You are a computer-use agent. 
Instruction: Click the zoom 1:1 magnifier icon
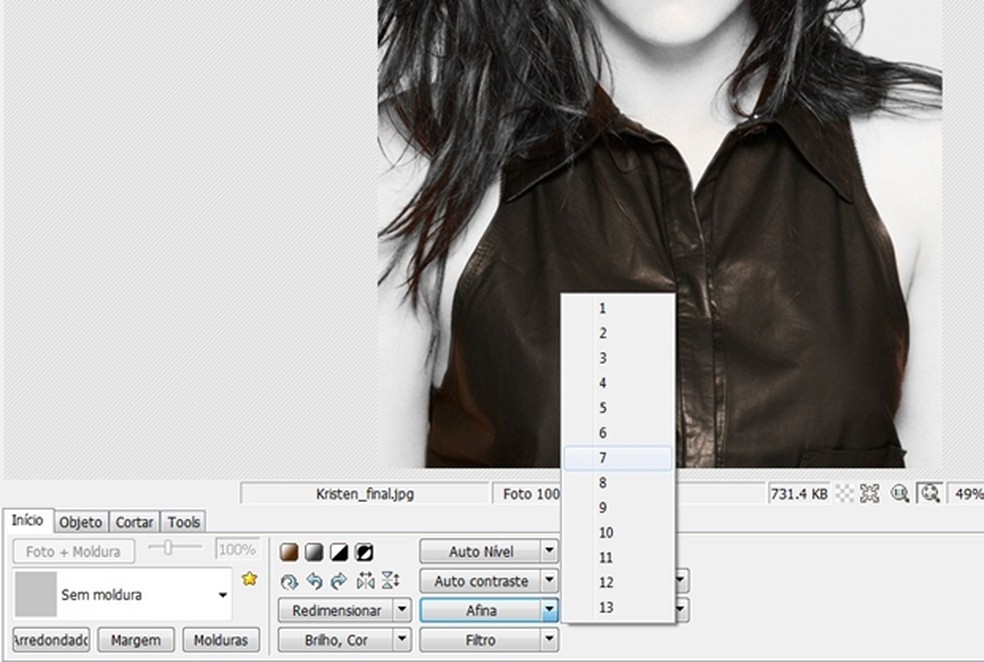pyautogui.click(x=900, y=493)
